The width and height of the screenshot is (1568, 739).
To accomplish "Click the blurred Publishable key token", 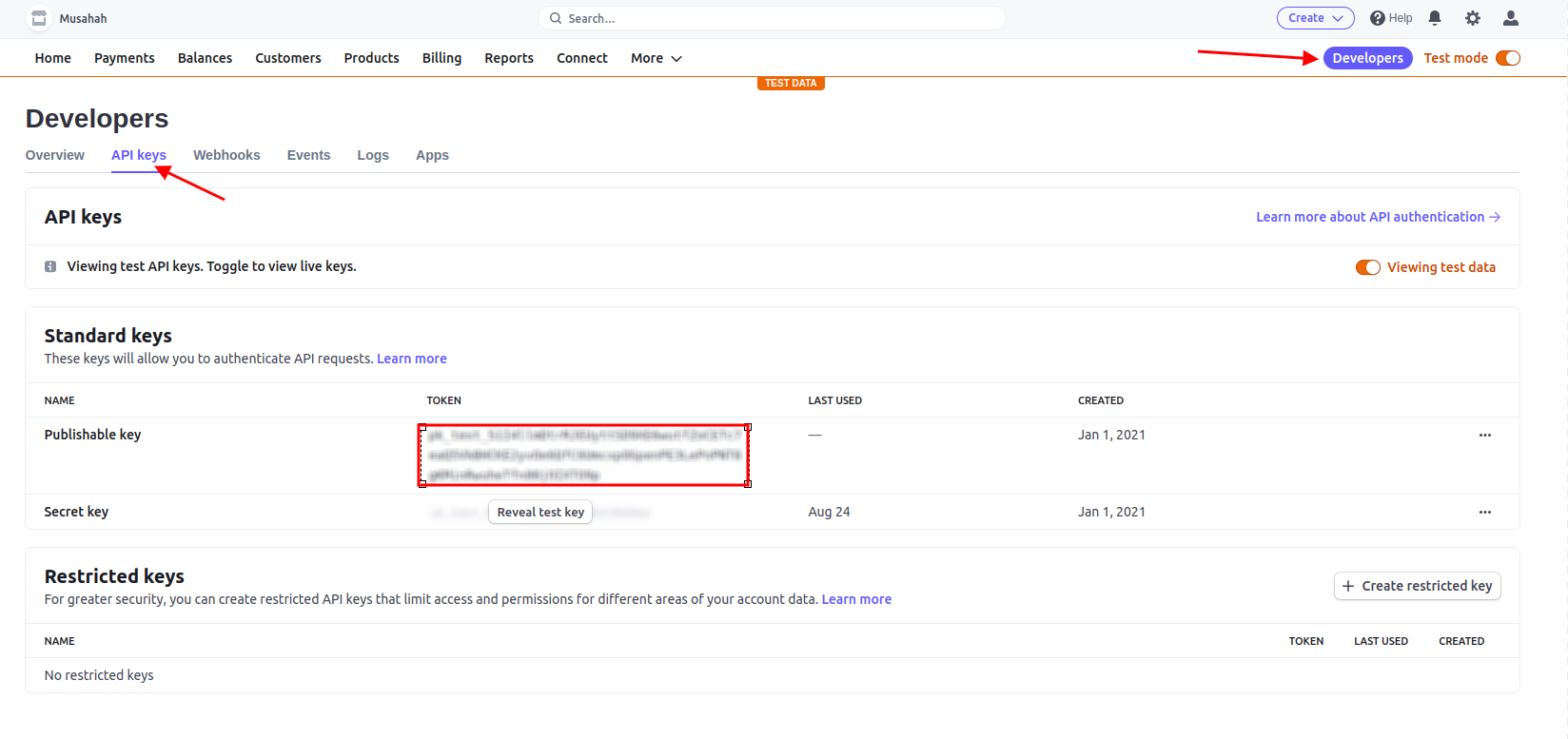I will coord(584,455).
